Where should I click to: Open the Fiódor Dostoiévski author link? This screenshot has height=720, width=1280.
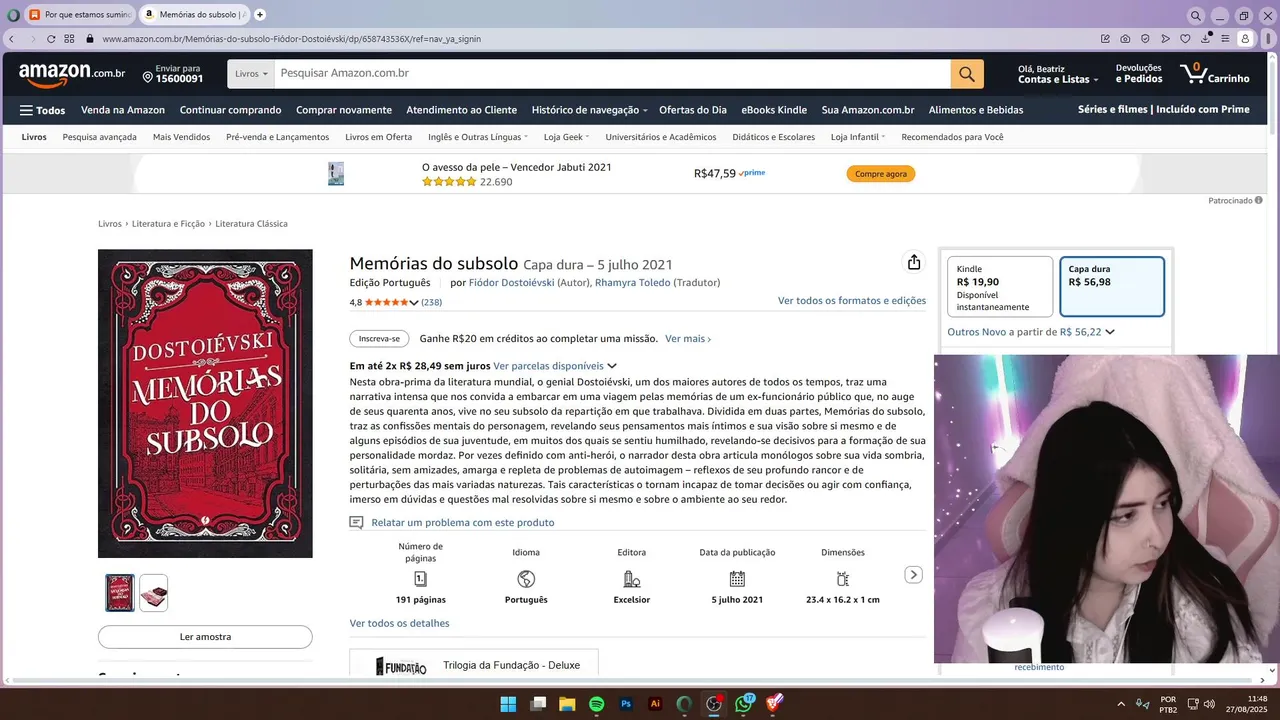511,283
